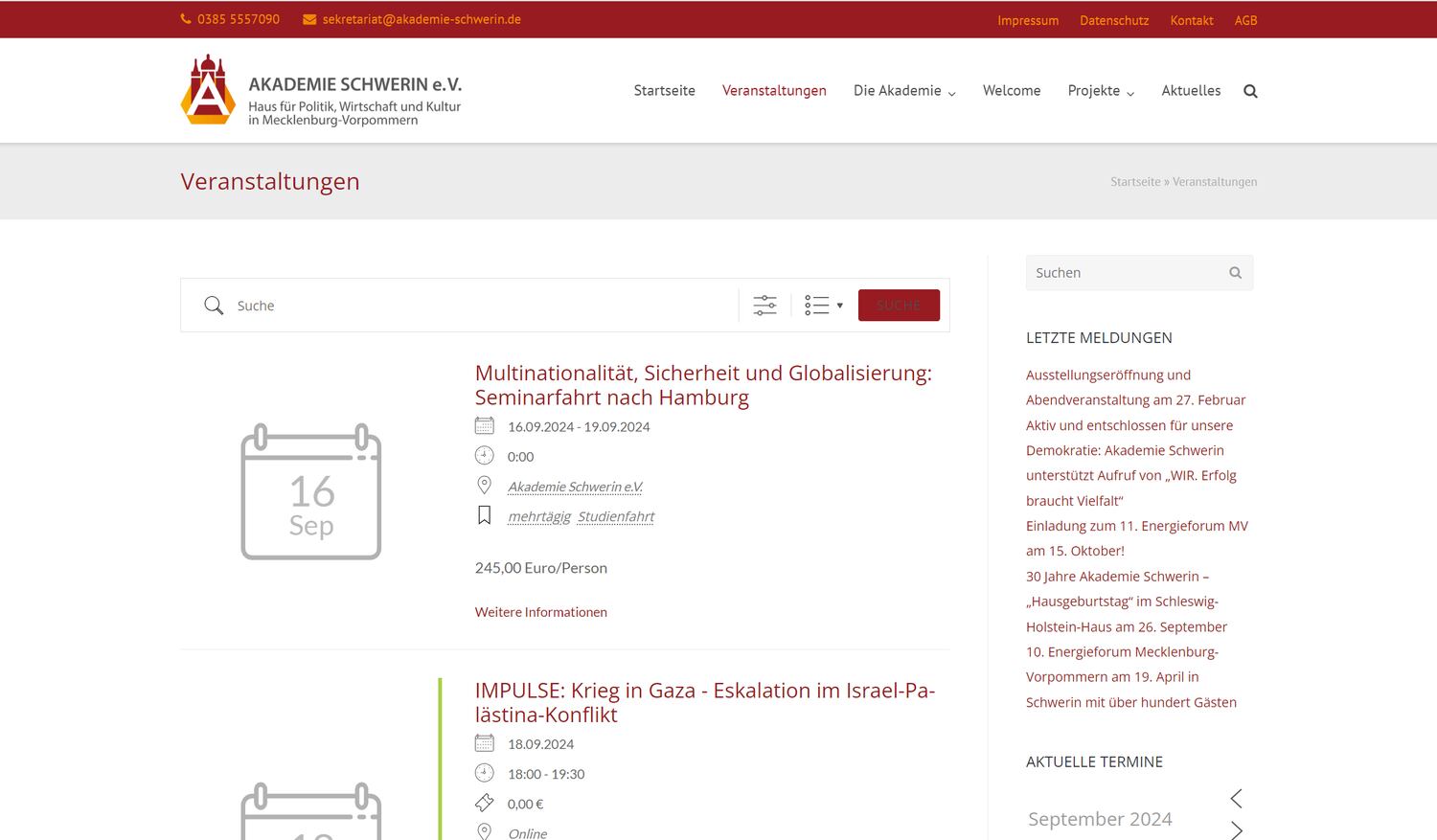Open the Veranstaltungen menu item
This screenshot has width=1437, height=840.
[x=774, y=91]
